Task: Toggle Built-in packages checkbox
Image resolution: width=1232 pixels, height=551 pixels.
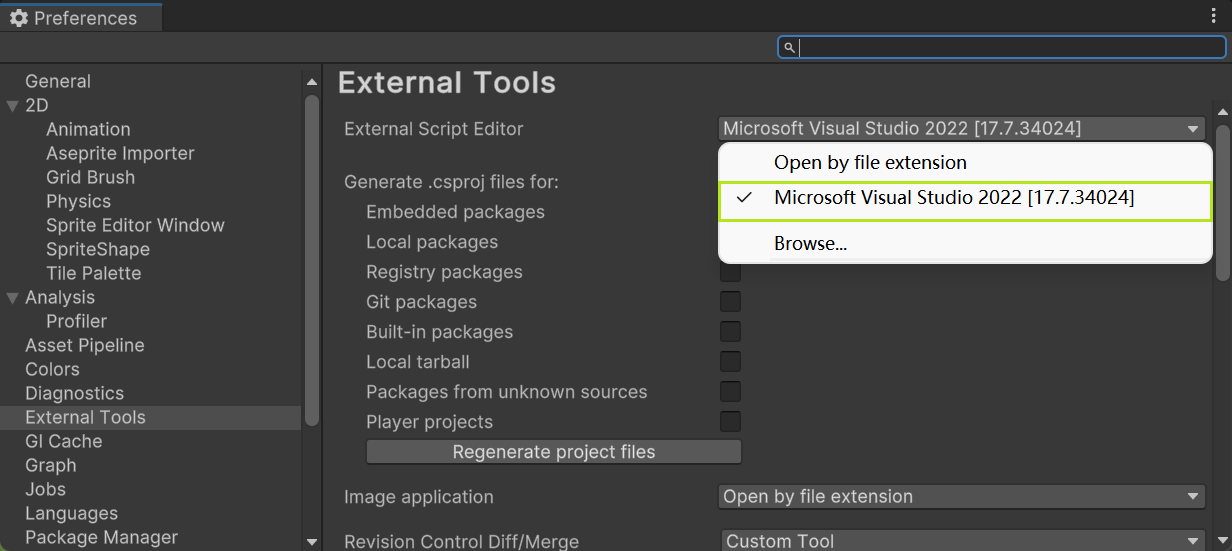Action: [x=731, y=332]
